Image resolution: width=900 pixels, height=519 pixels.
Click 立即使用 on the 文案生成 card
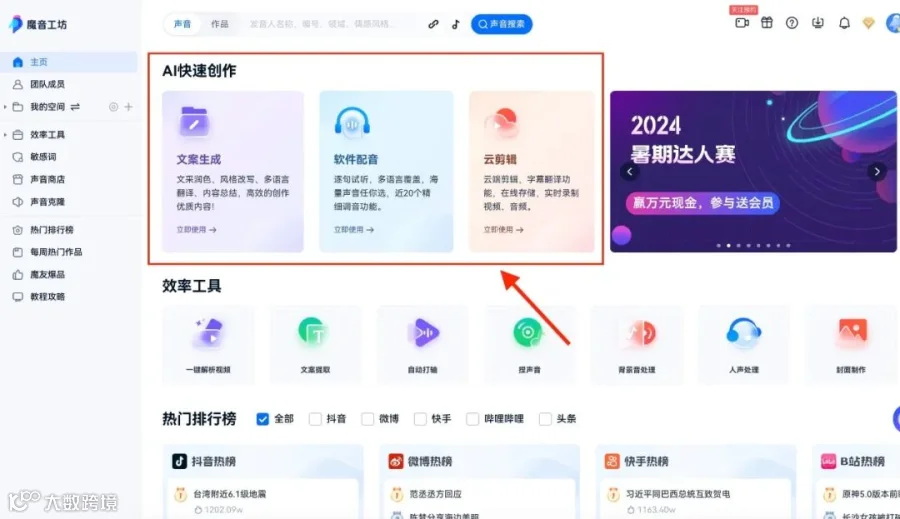[x=196, y=230]
